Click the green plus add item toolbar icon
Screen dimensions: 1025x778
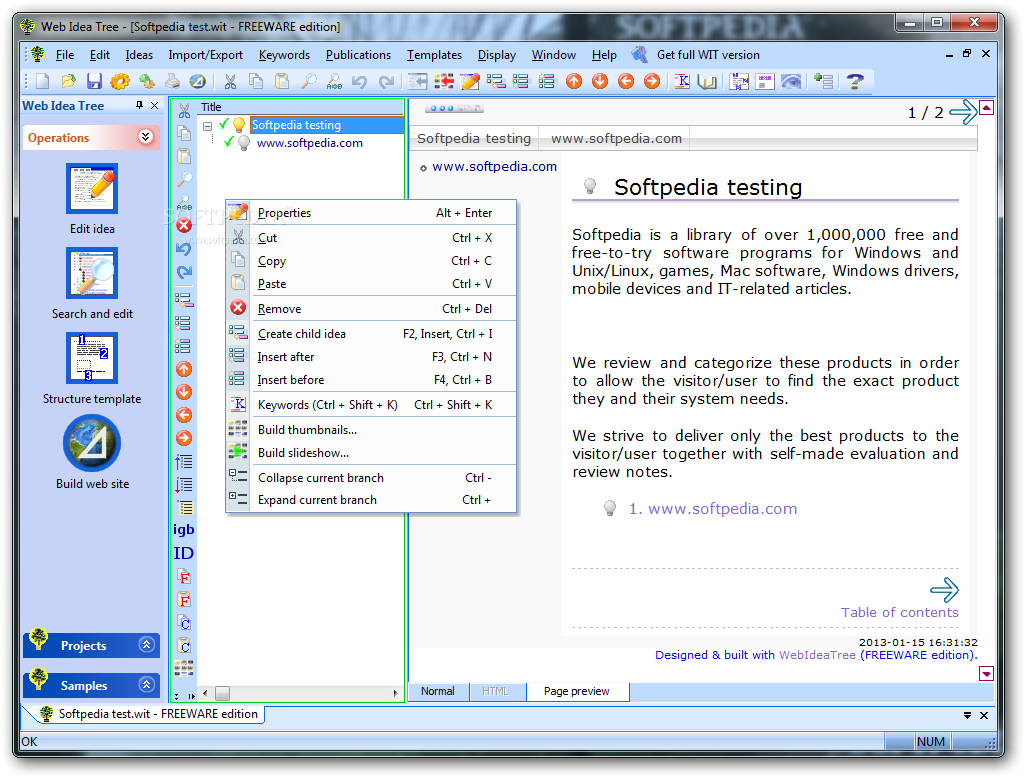point(824,81)
